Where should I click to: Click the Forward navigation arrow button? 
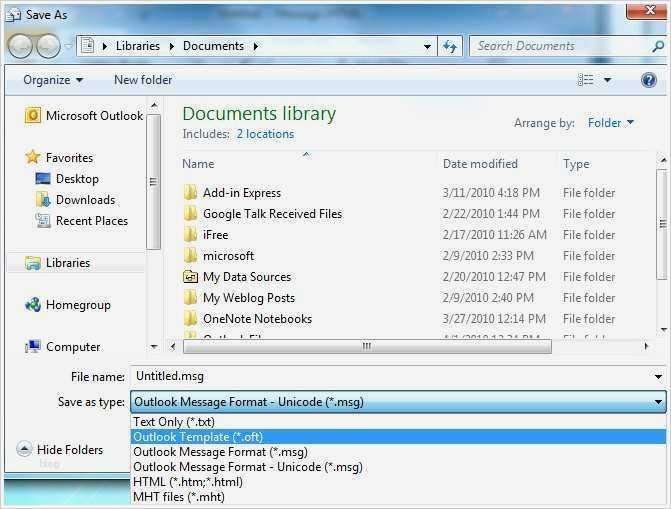click(48, 46)
